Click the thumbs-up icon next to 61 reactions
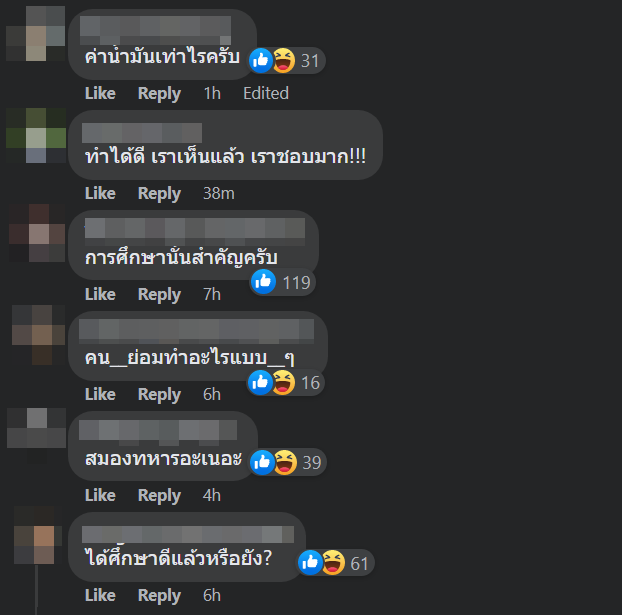 click(x=310, y=563)
